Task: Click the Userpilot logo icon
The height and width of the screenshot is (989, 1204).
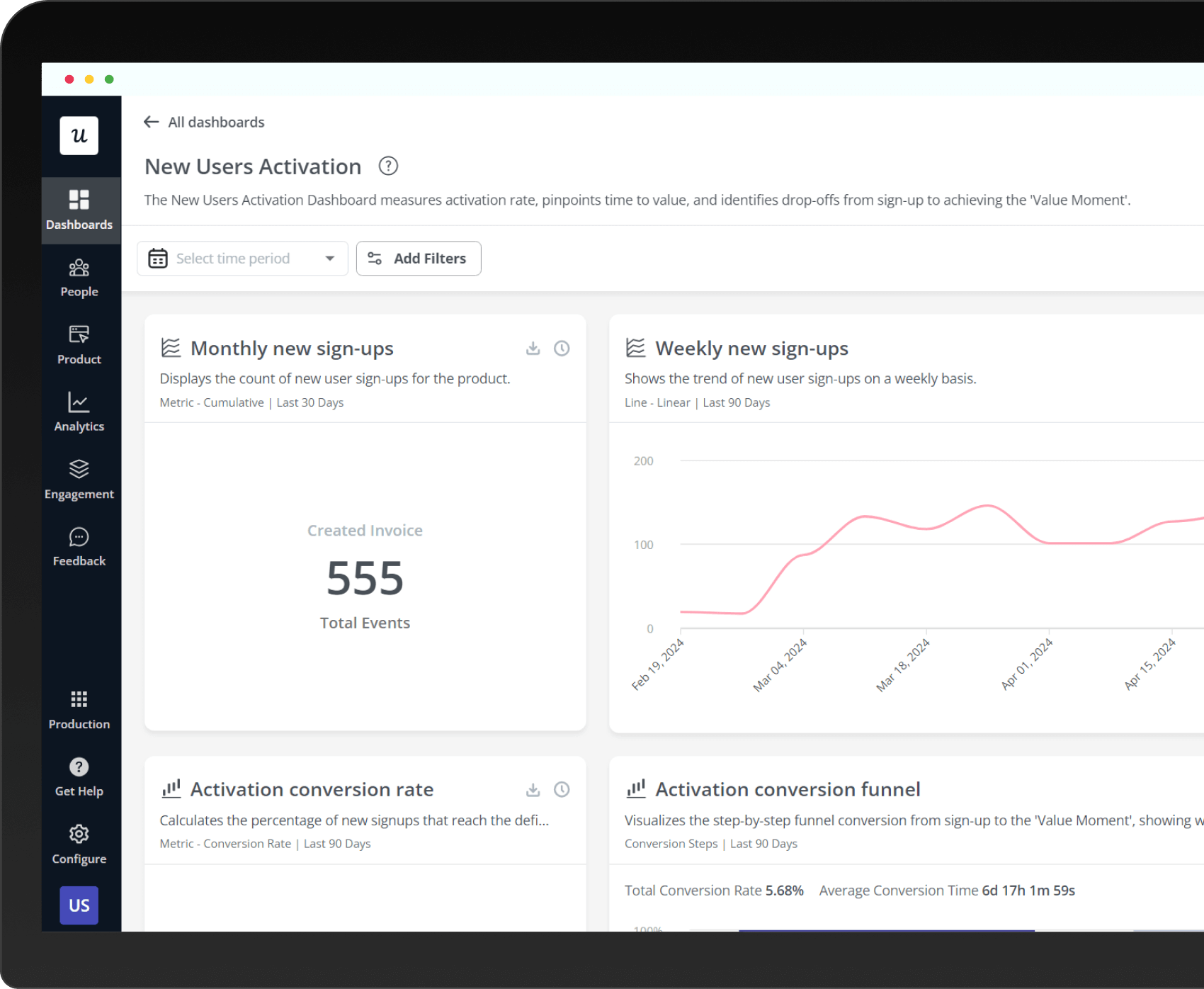Action: point(79,135)
